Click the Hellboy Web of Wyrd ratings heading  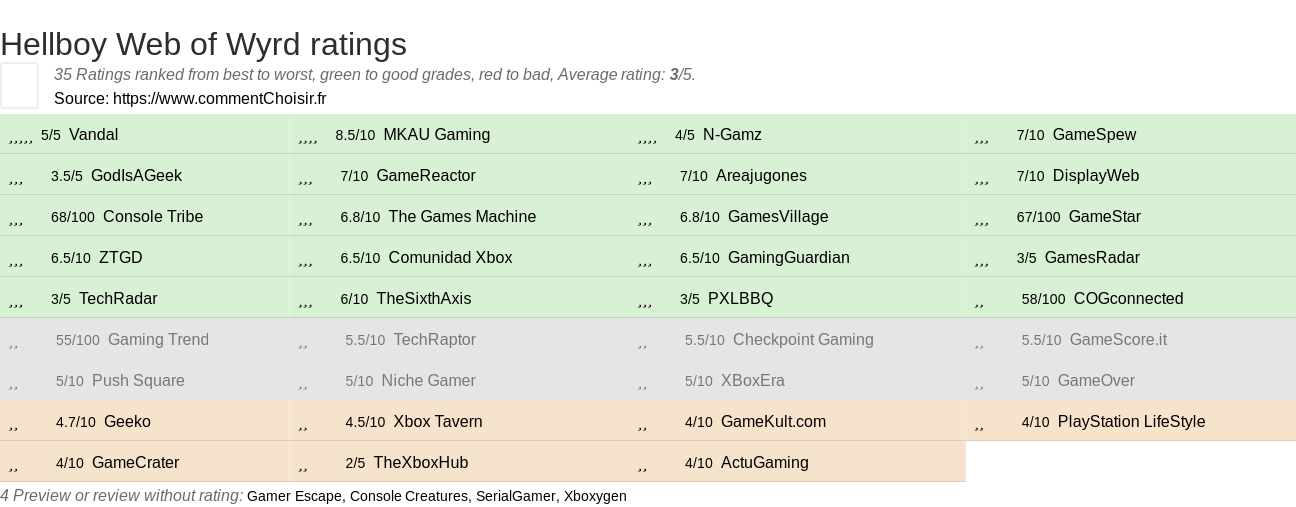coord(203,44)
